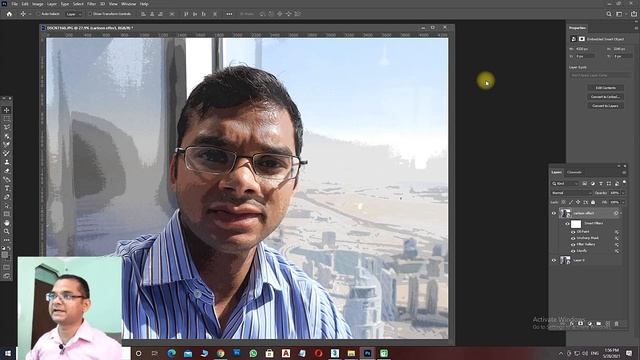The image size is (640, 360).
Task: Click the Edit Contents button
Action: point(606,88)
